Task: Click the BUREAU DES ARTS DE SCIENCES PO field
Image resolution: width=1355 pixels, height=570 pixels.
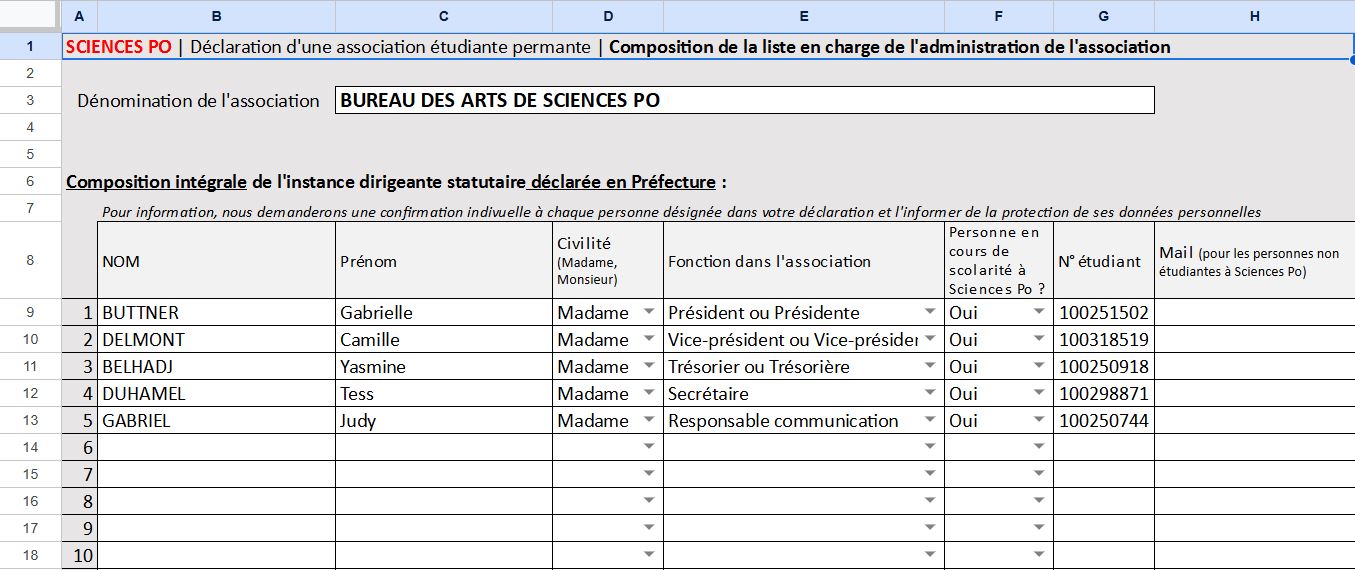Action: click(x=744, y=100)
